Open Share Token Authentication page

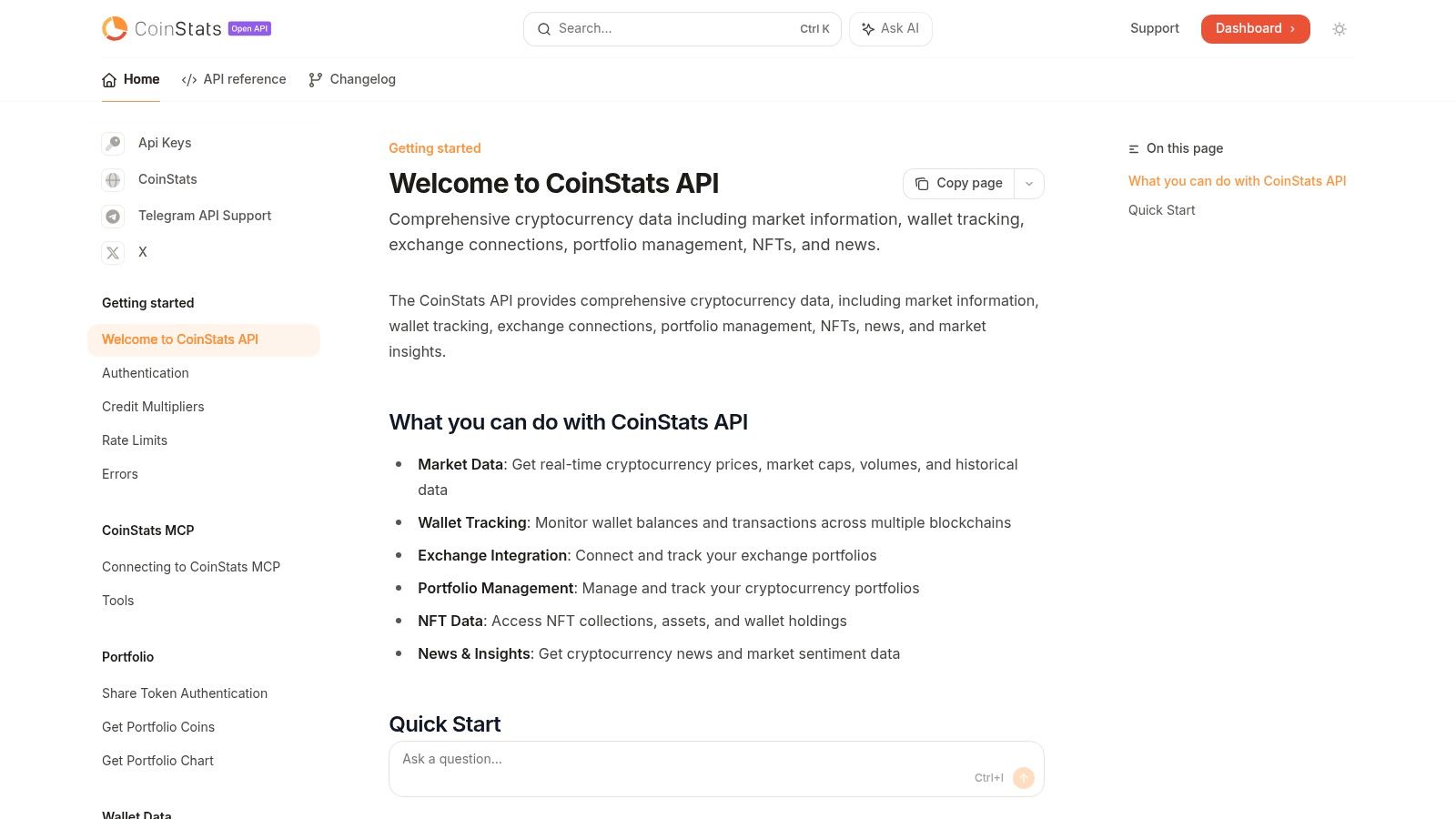(185, 693)
